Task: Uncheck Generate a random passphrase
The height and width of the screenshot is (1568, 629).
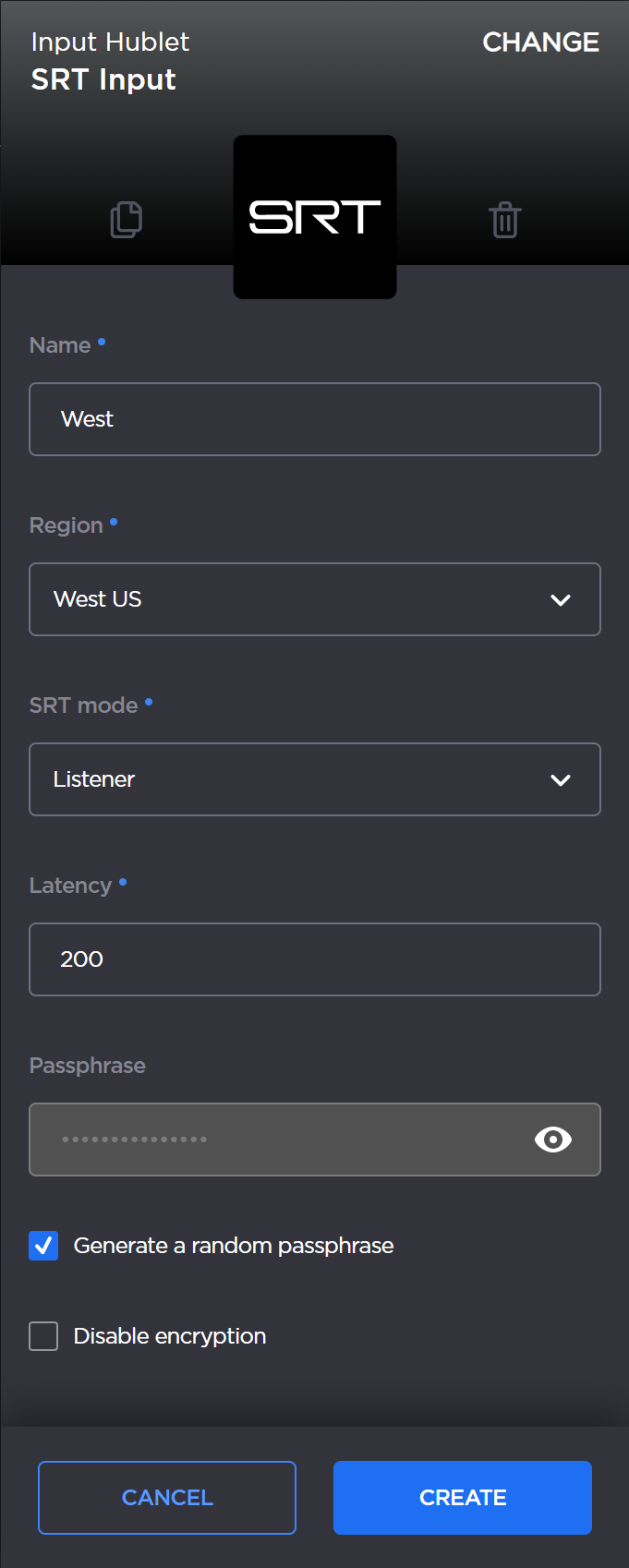Action: (43, 1246)
